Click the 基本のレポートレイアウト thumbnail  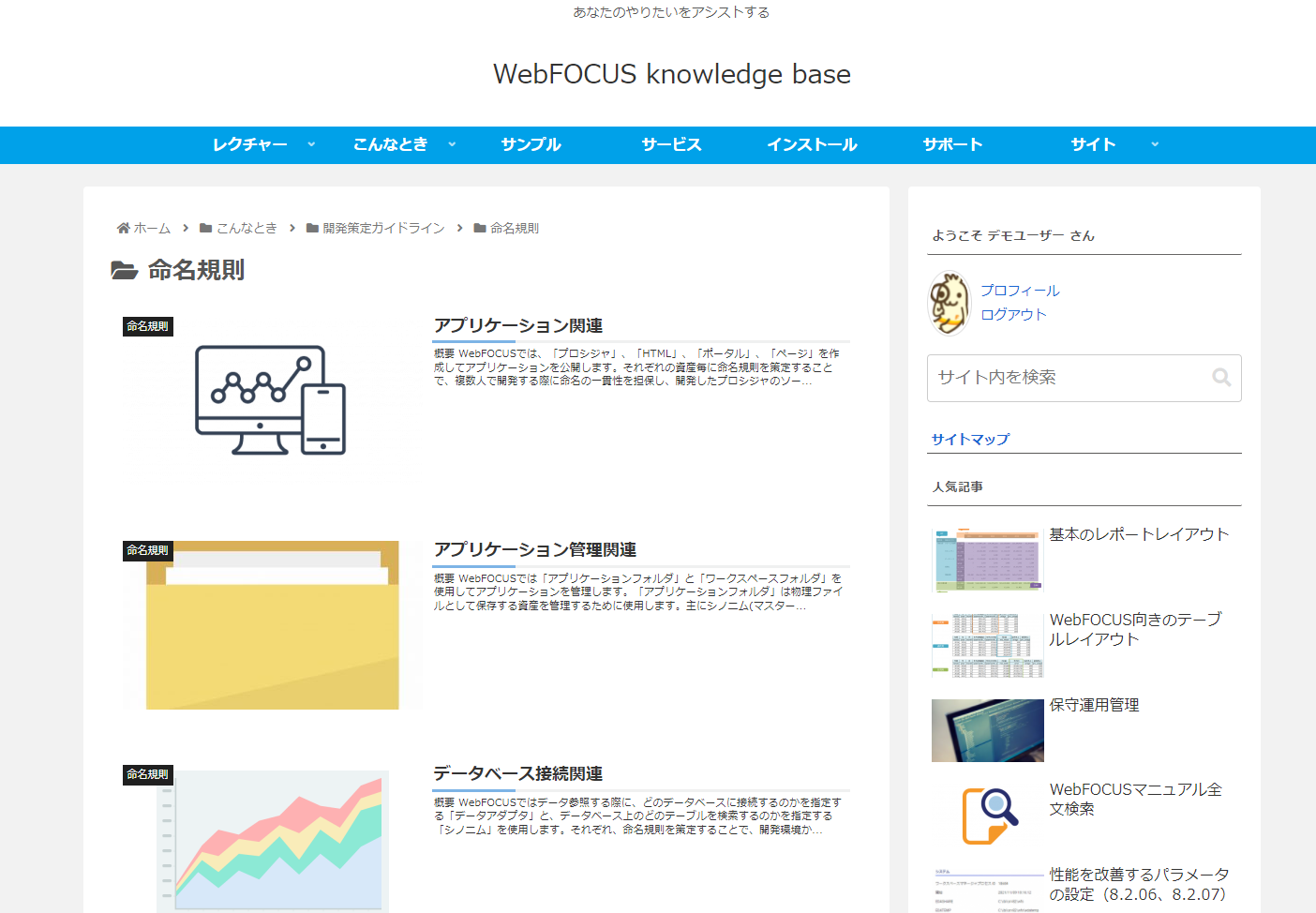click(987, 560)
